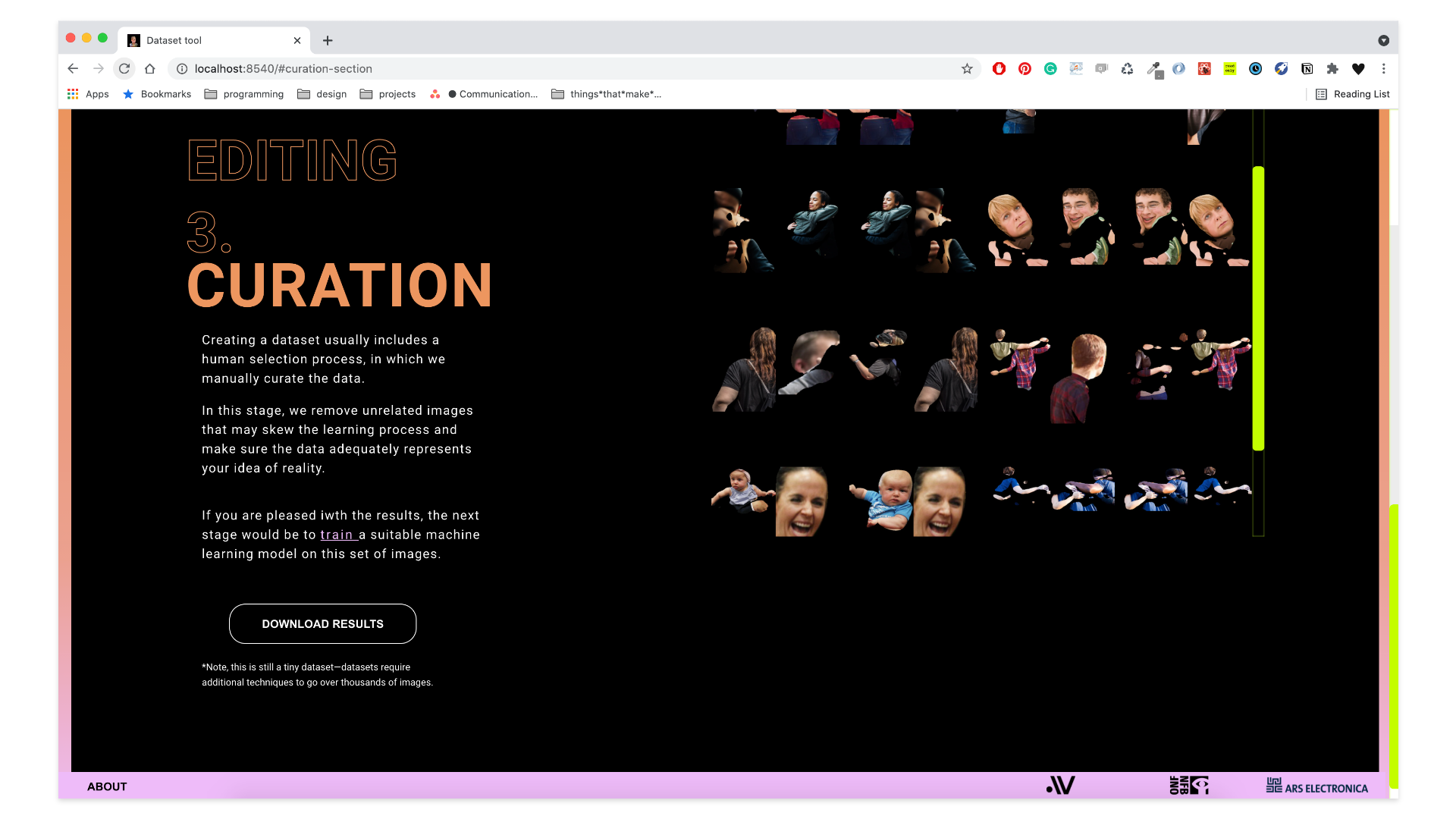Open the Extensions puzzle-piece menu
This screenshot has height=819, width=1456.
[1332, 68]
